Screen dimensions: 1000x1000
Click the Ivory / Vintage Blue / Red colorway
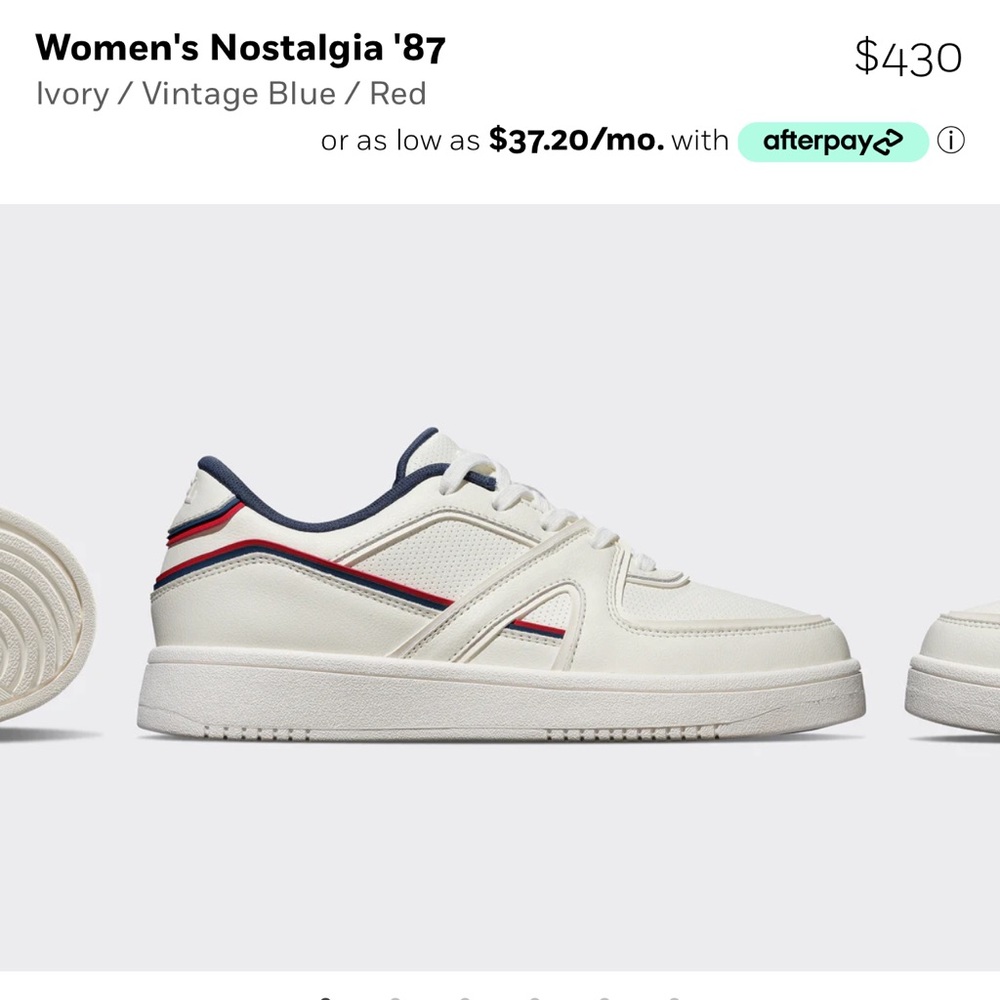(x=231, y=94)
